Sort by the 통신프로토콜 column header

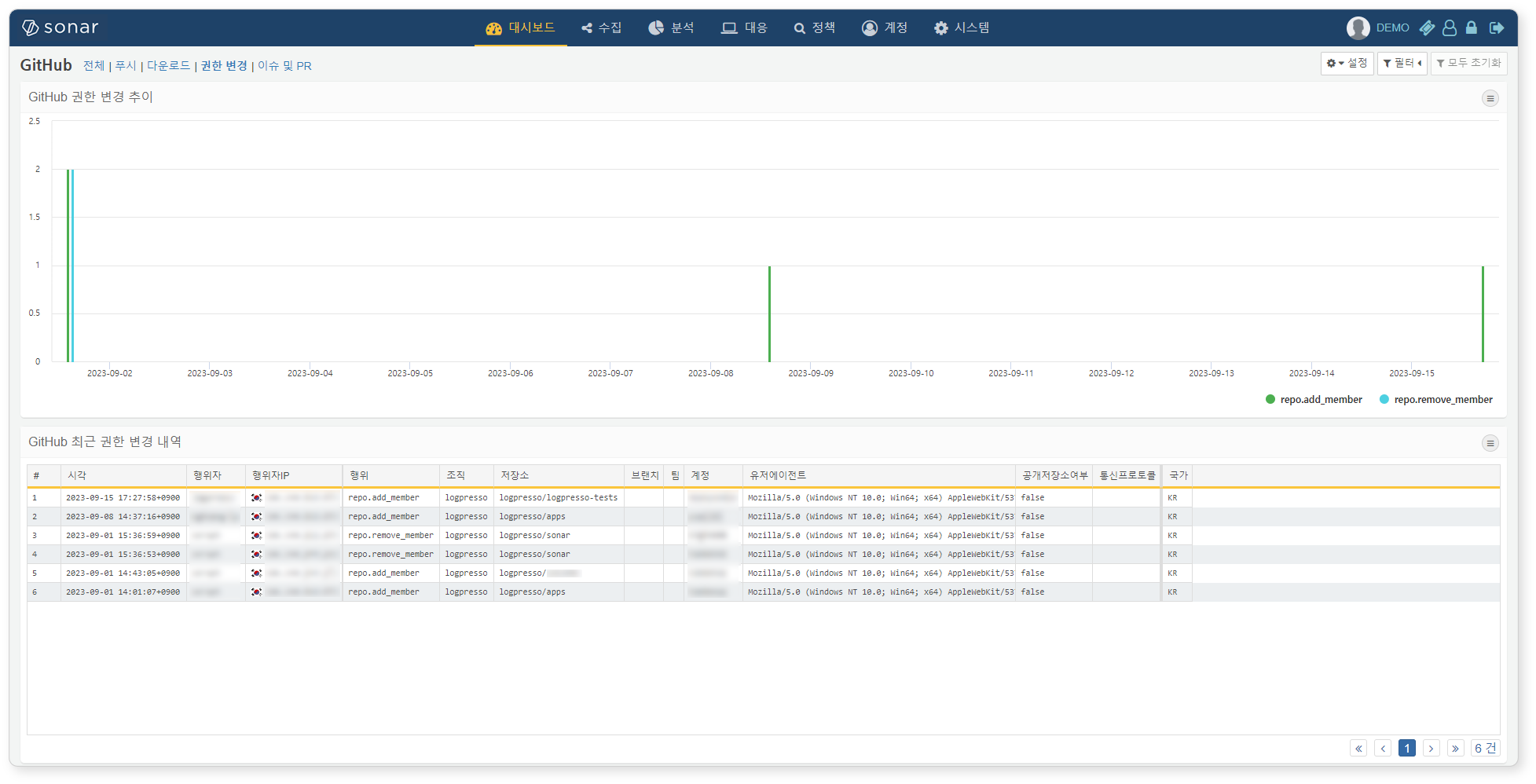coord(1127,475)
